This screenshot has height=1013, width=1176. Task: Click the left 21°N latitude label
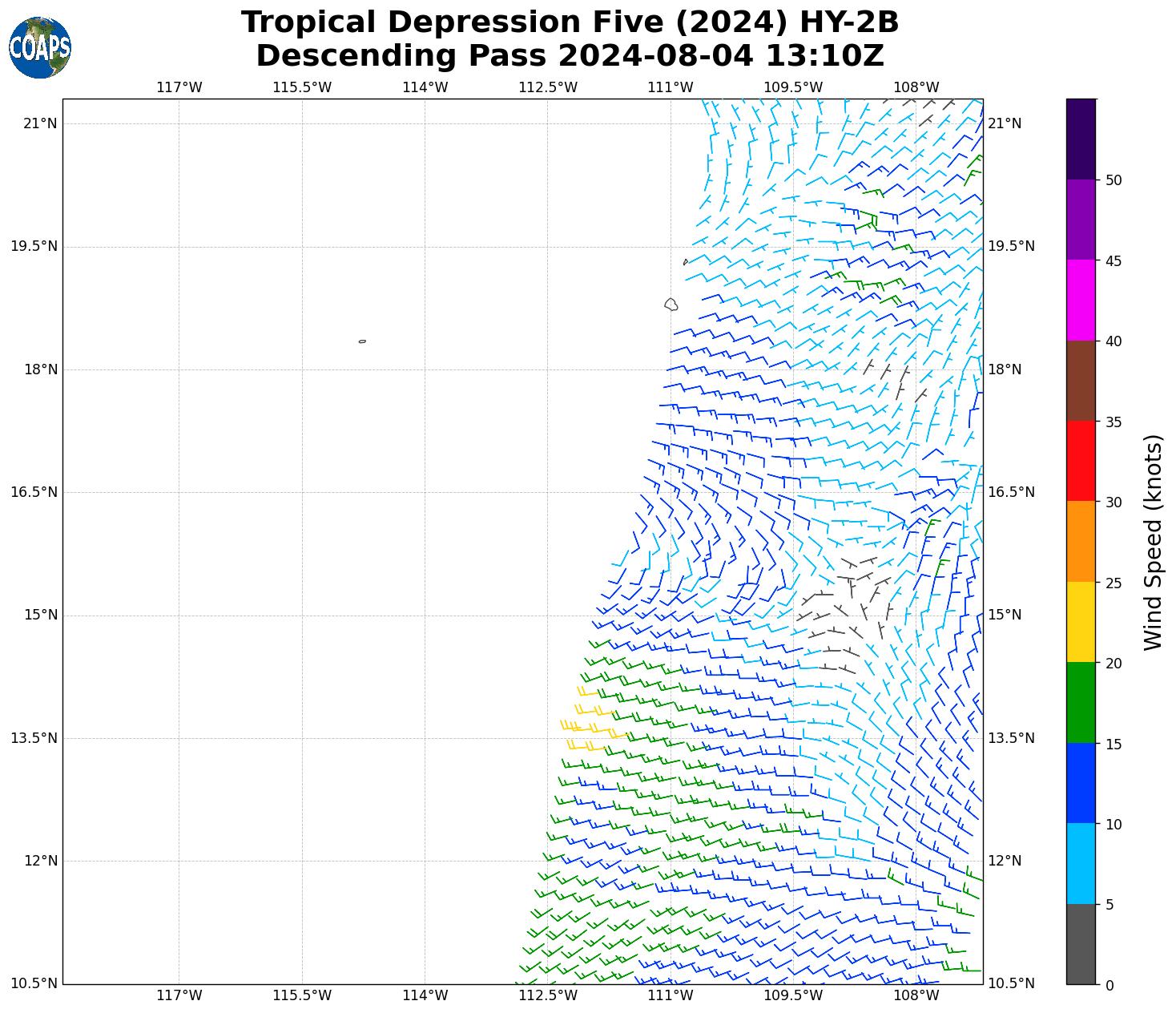point(39,123)
